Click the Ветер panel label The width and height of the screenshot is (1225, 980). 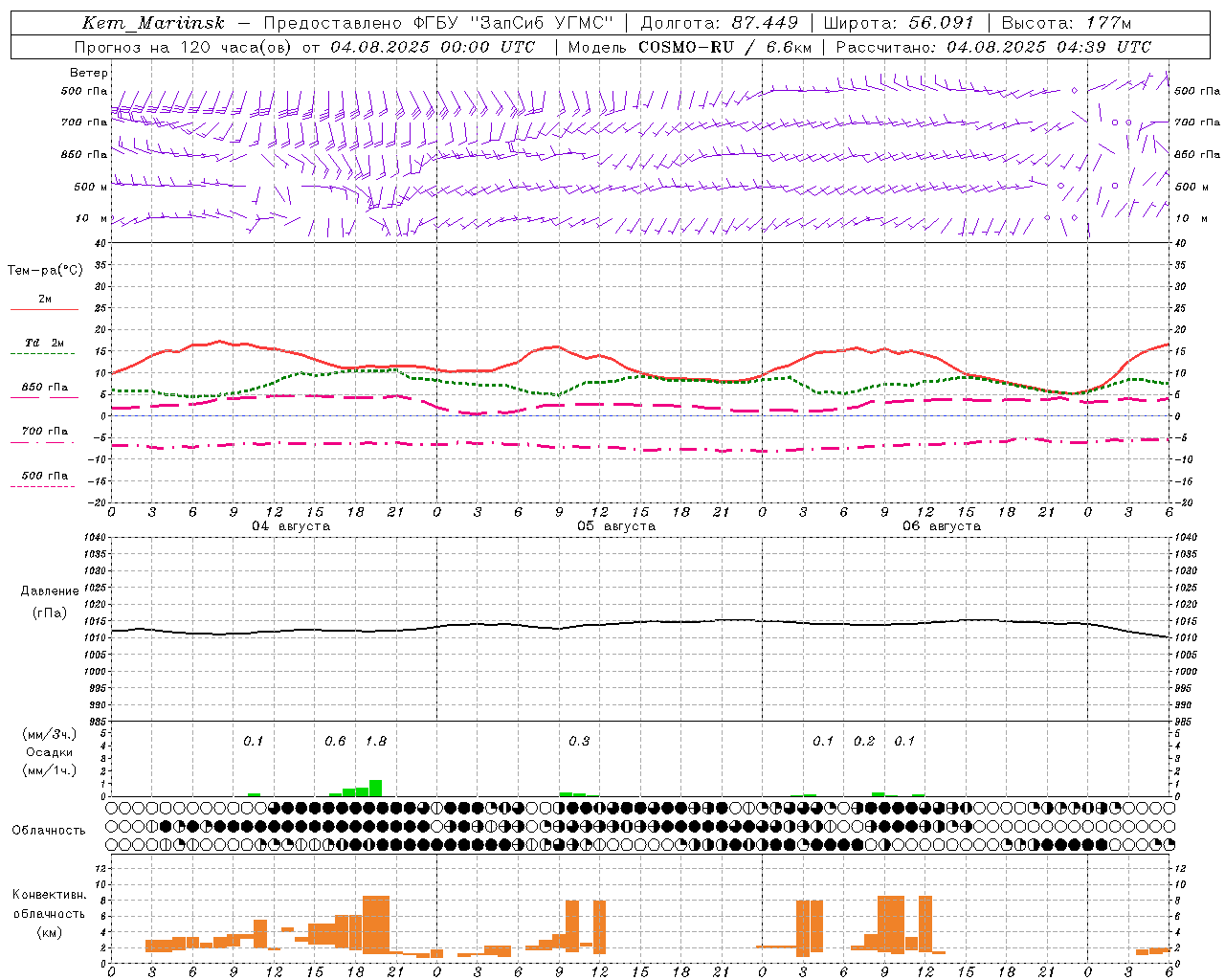click(89, 73)
